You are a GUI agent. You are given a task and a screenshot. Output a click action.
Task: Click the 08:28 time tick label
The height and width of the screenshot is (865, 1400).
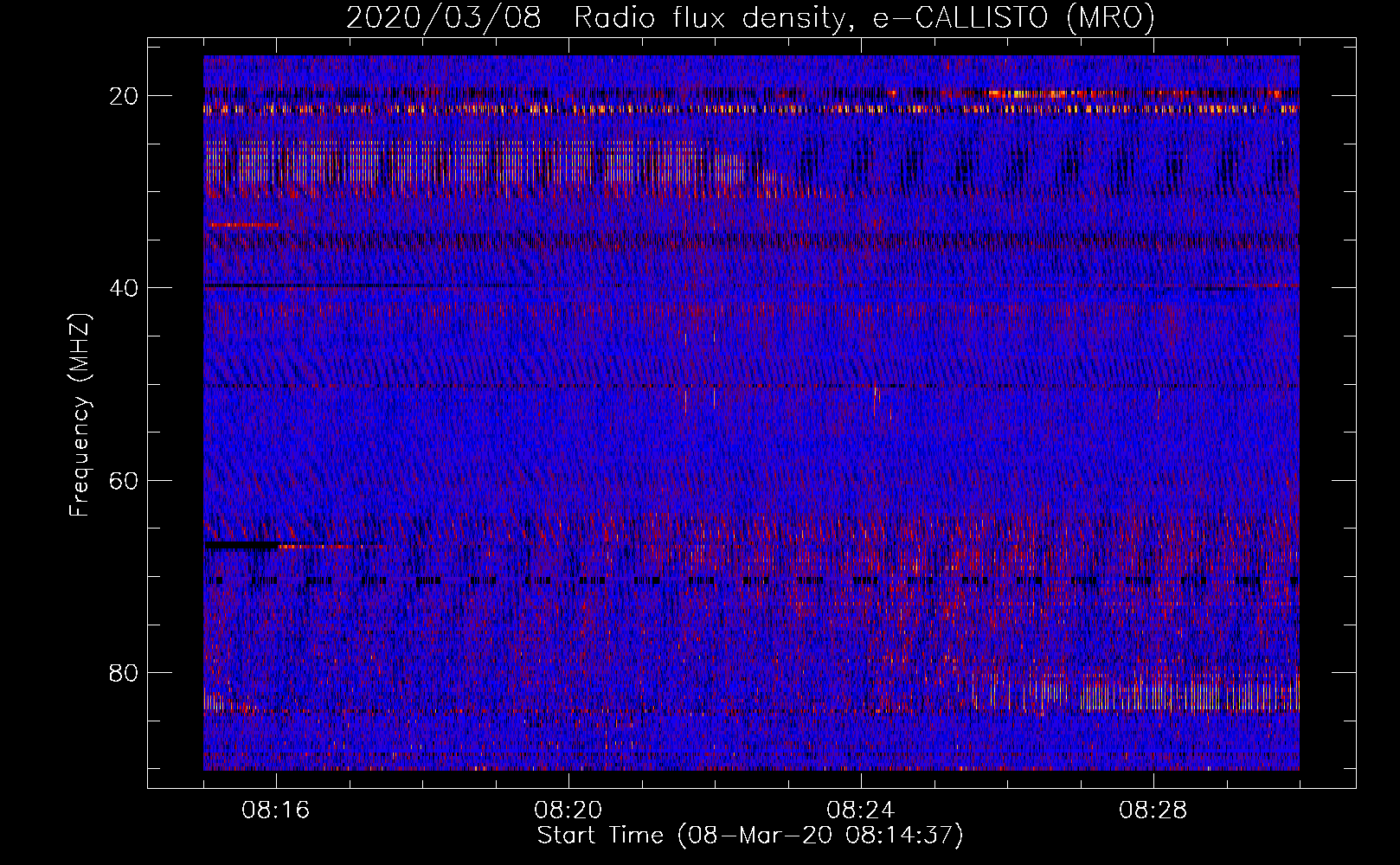(x=1153, y=811)
